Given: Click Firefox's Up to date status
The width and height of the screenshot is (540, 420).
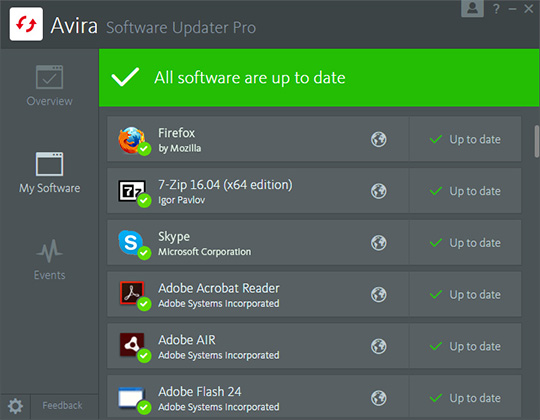Looking at the screenshot, I should [465, 139].
